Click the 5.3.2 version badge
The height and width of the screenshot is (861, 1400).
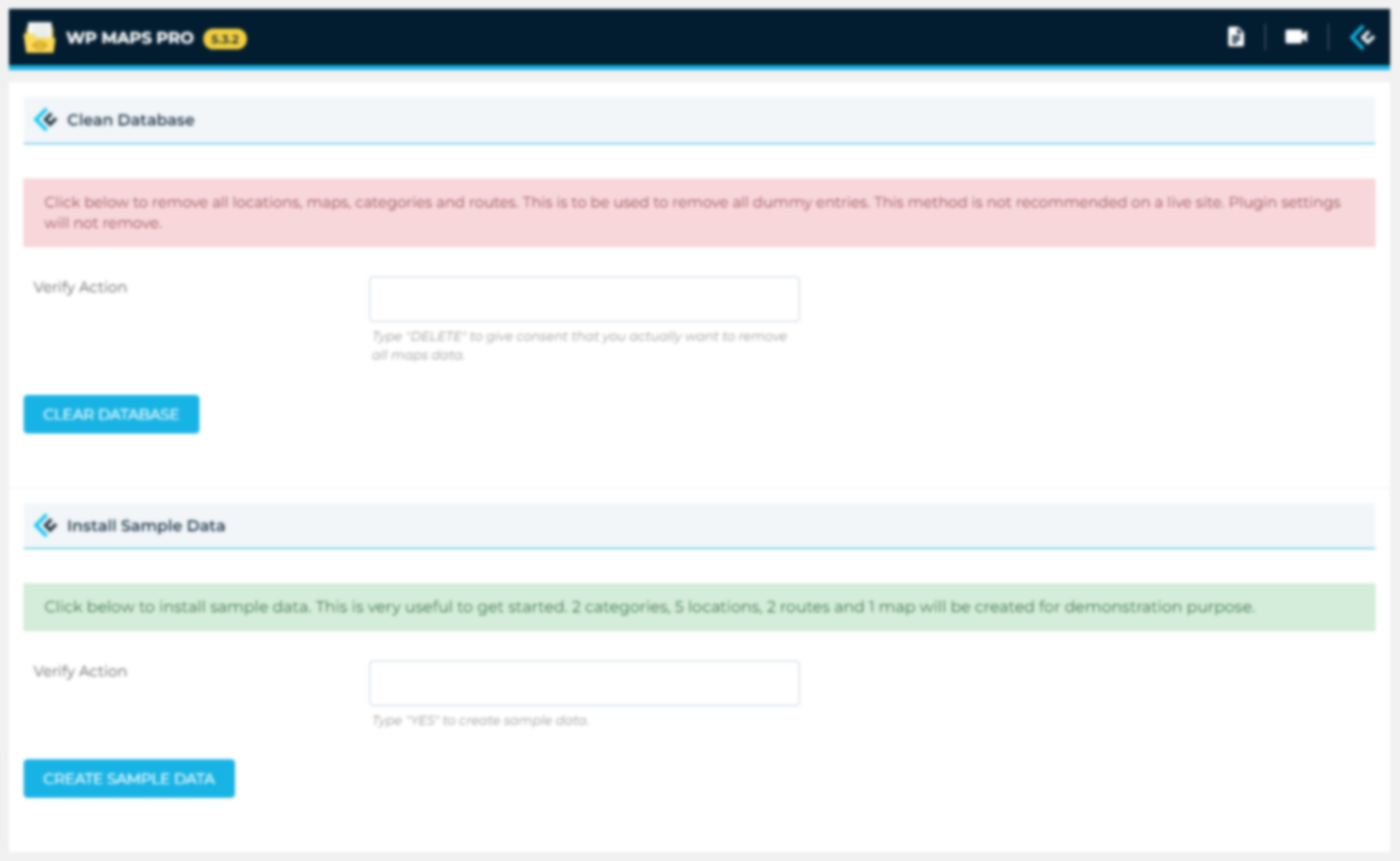tap(225, 39)
